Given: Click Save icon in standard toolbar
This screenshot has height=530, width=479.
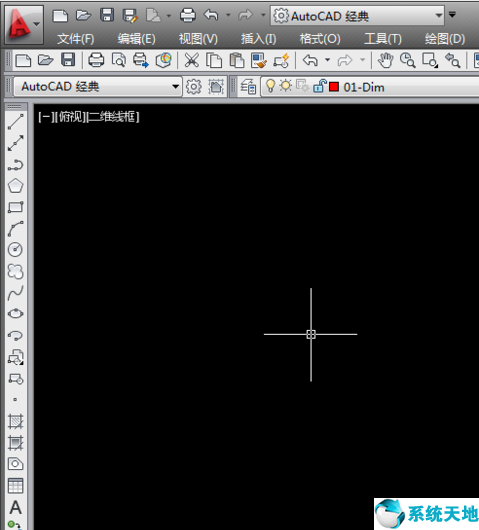Looking at the screenshot, I should pos(68,60).
